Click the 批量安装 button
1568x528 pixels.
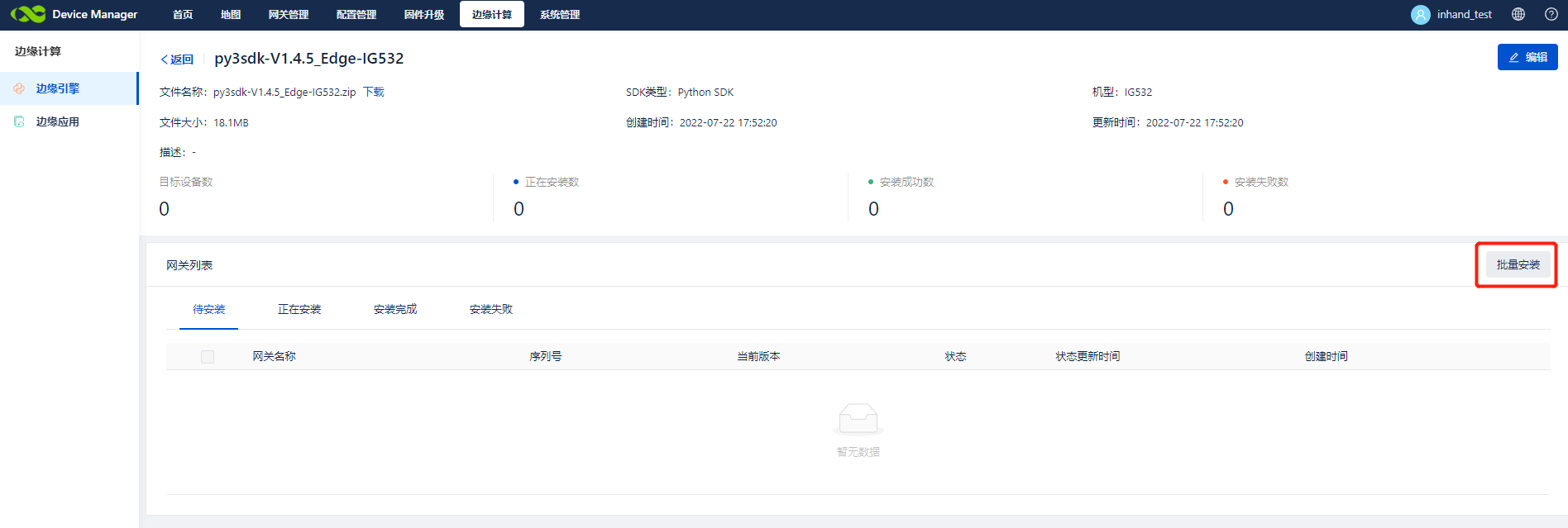[x=1518, y=264]
